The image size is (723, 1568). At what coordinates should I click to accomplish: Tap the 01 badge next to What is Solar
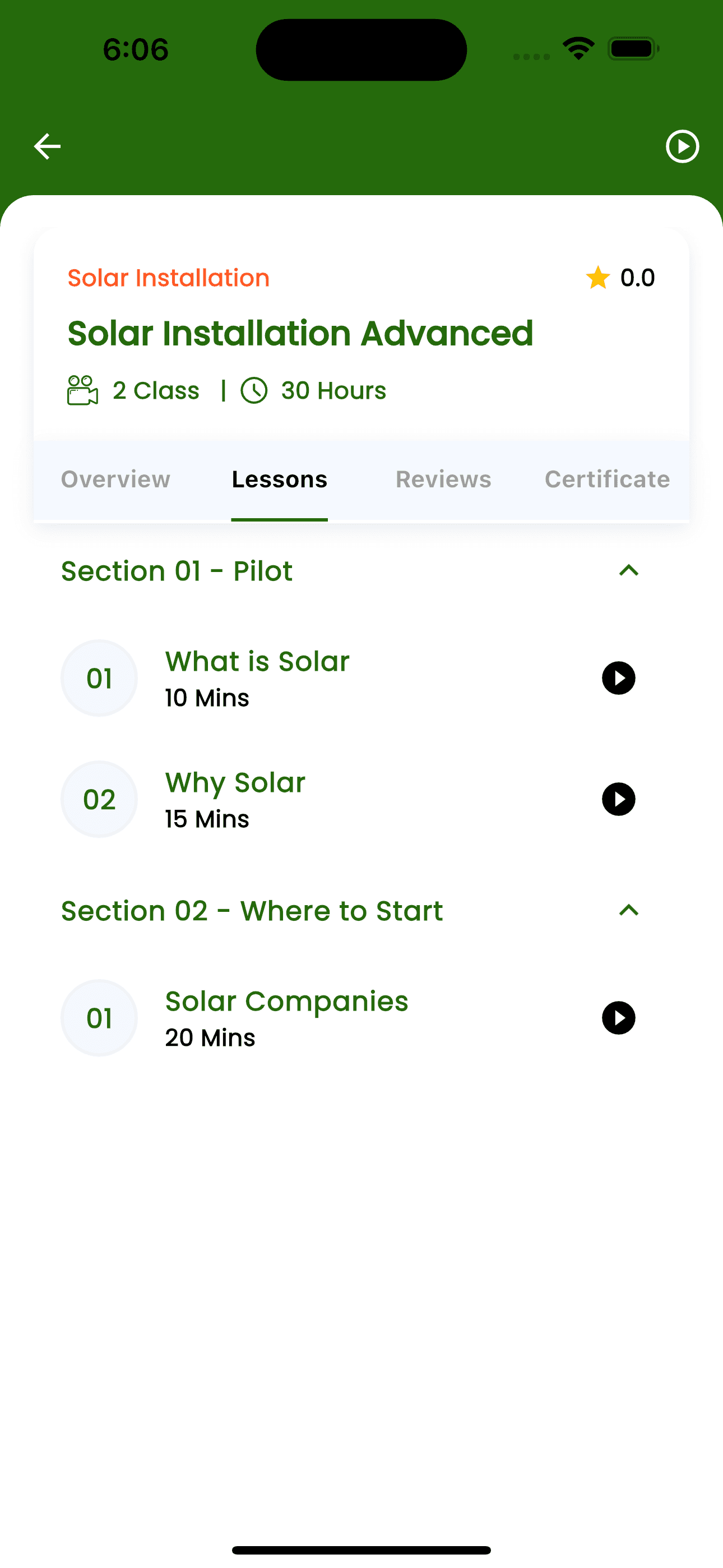click(99, 677)
